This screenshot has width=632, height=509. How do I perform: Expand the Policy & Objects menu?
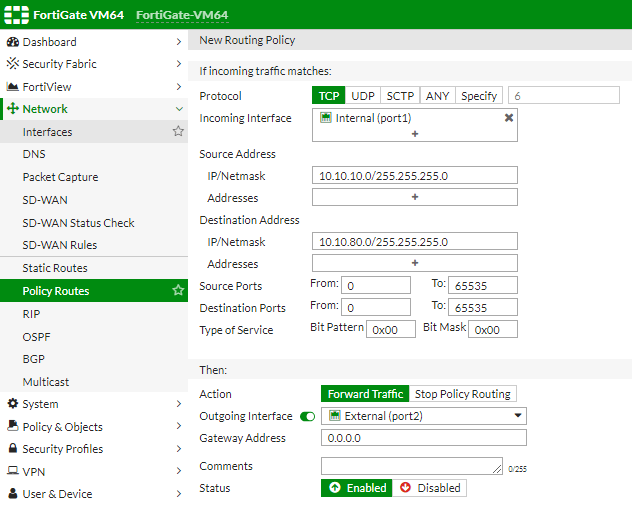[x=178, y=427]
